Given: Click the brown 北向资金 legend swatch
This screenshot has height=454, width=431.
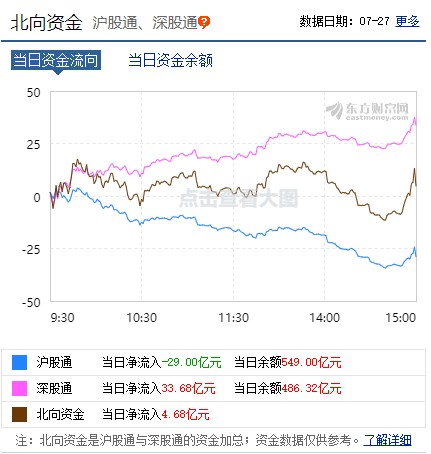Looking at the screenshot, I should [19, 414].
